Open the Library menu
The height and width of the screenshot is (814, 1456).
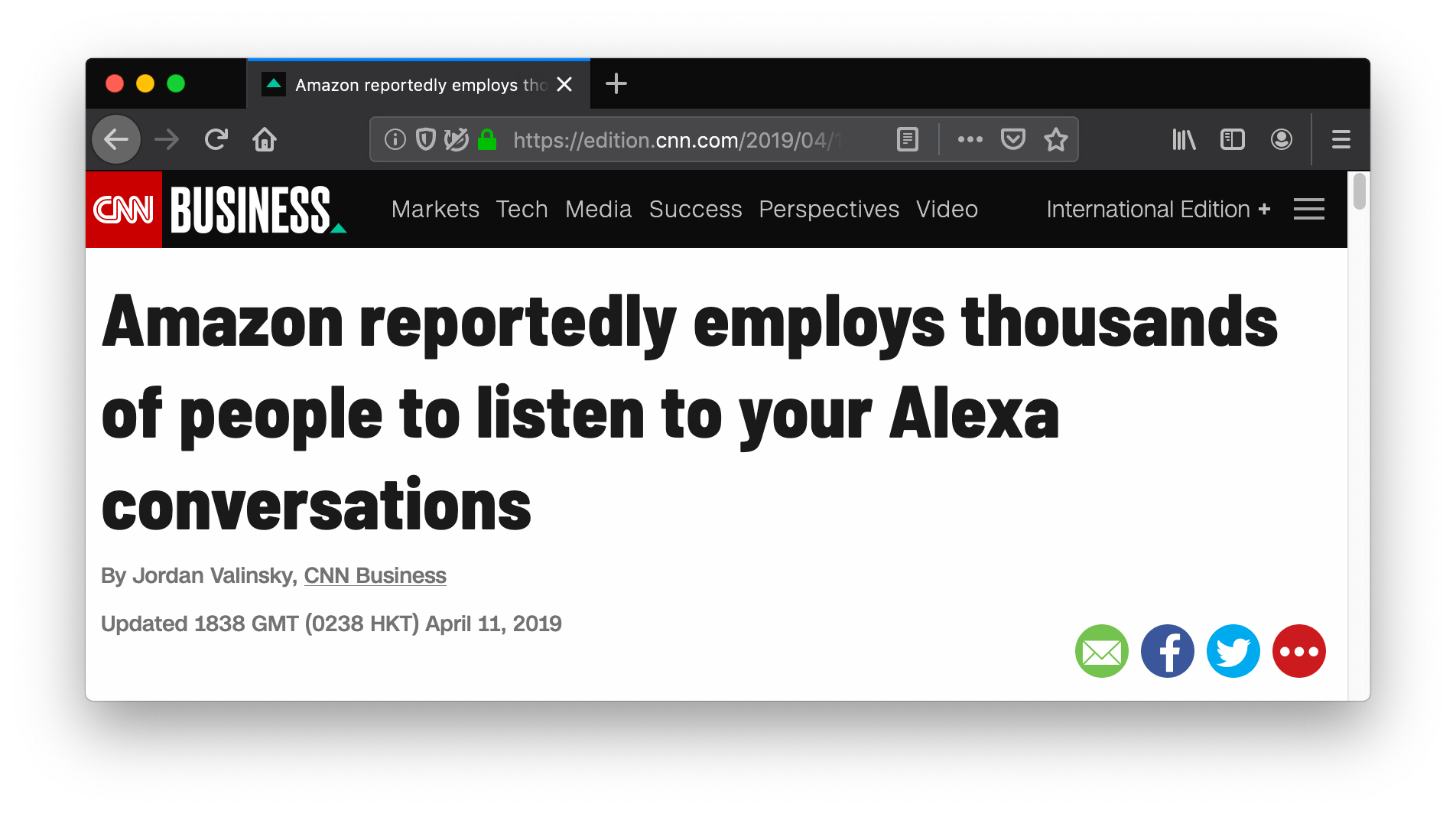[x=1184, y=139]
